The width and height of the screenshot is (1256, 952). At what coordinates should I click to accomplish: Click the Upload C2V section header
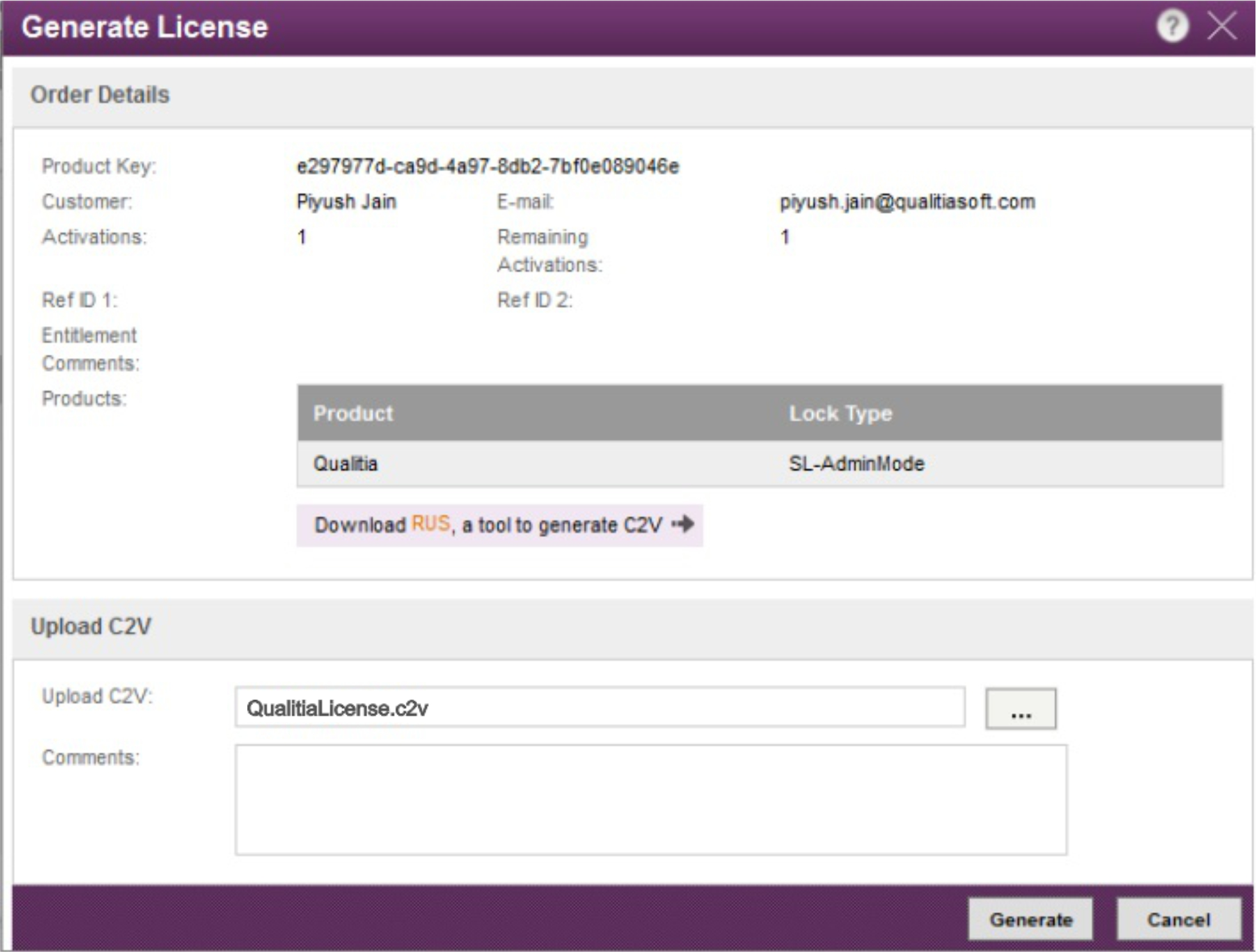91,626
